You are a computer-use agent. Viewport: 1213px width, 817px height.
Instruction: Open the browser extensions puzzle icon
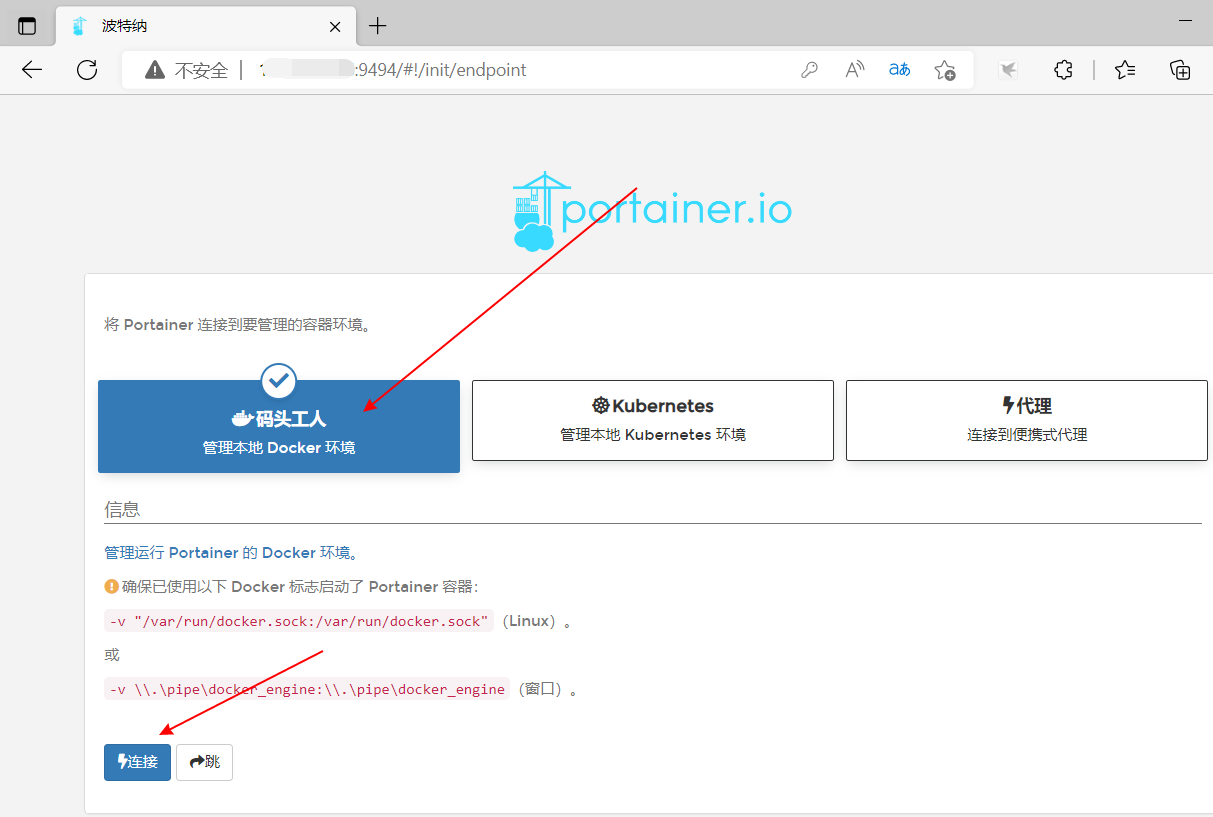coord(1064,70)
